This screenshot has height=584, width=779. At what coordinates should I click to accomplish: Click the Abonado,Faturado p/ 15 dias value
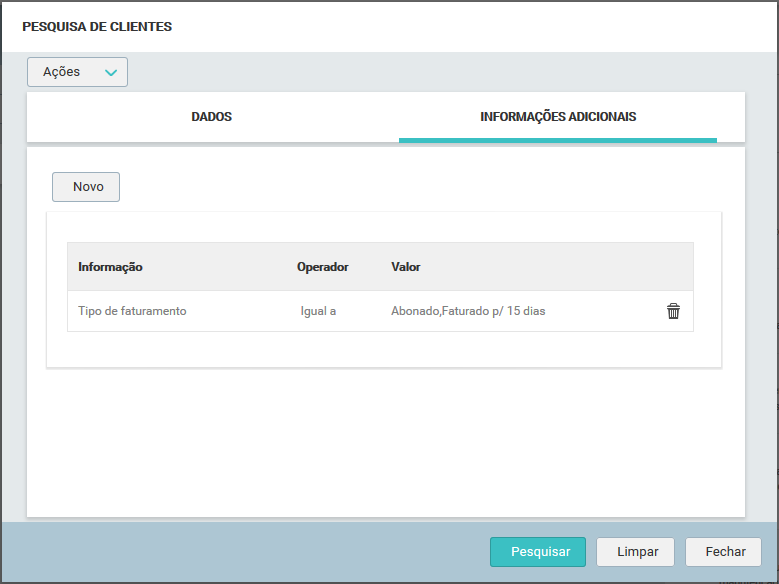tap(468, 311)
